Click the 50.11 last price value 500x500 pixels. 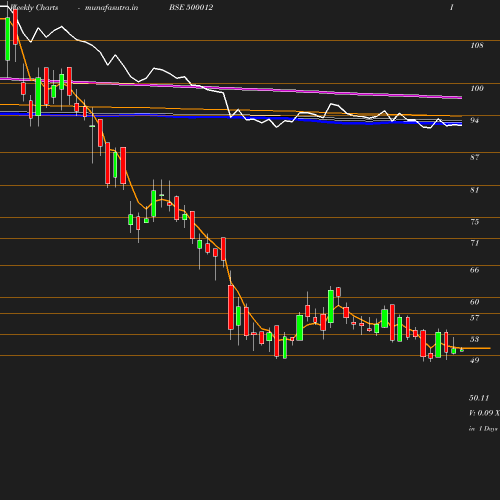[x=479, y=398]
